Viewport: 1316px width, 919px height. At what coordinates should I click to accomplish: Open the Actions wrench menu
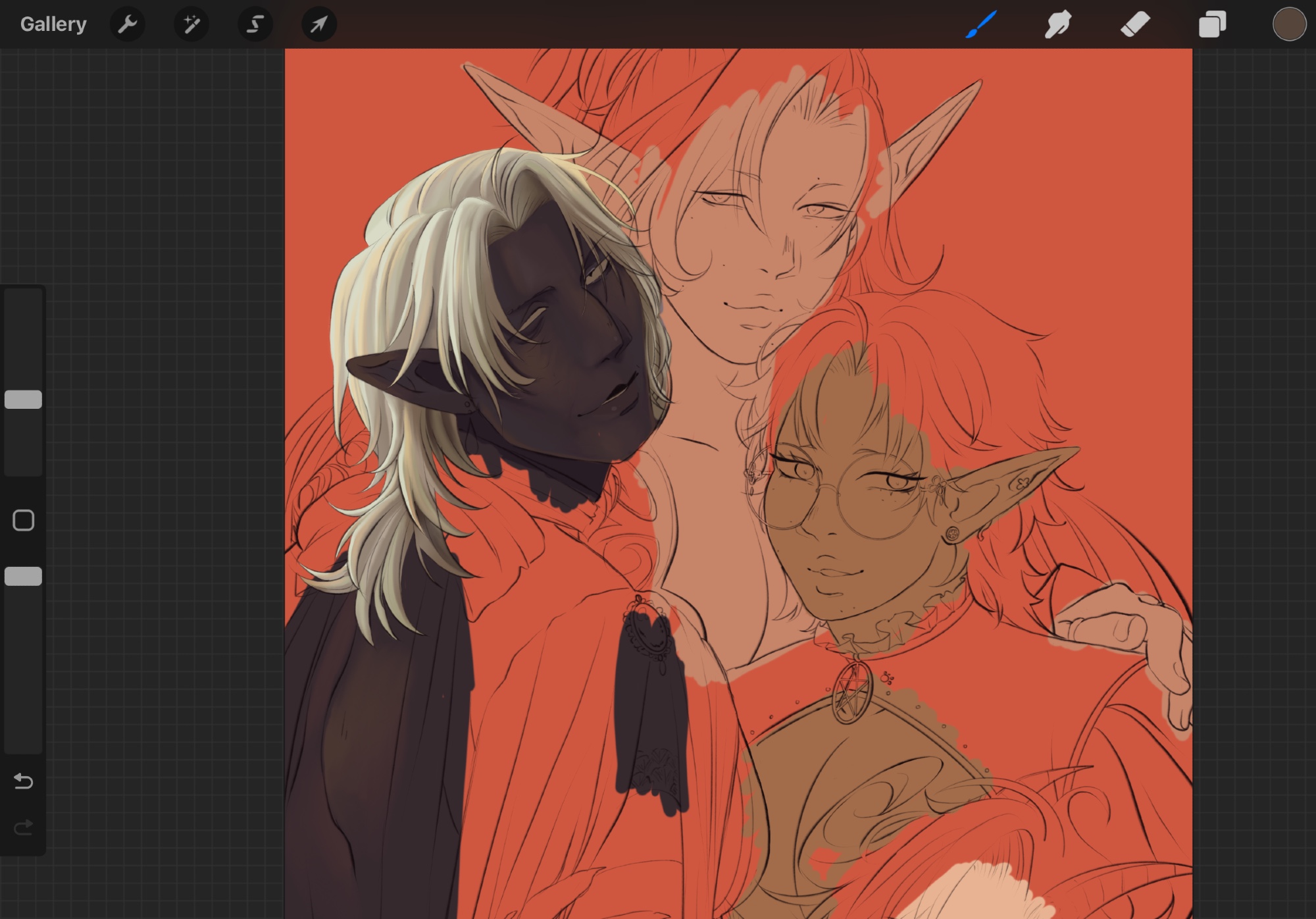(127, 24)
